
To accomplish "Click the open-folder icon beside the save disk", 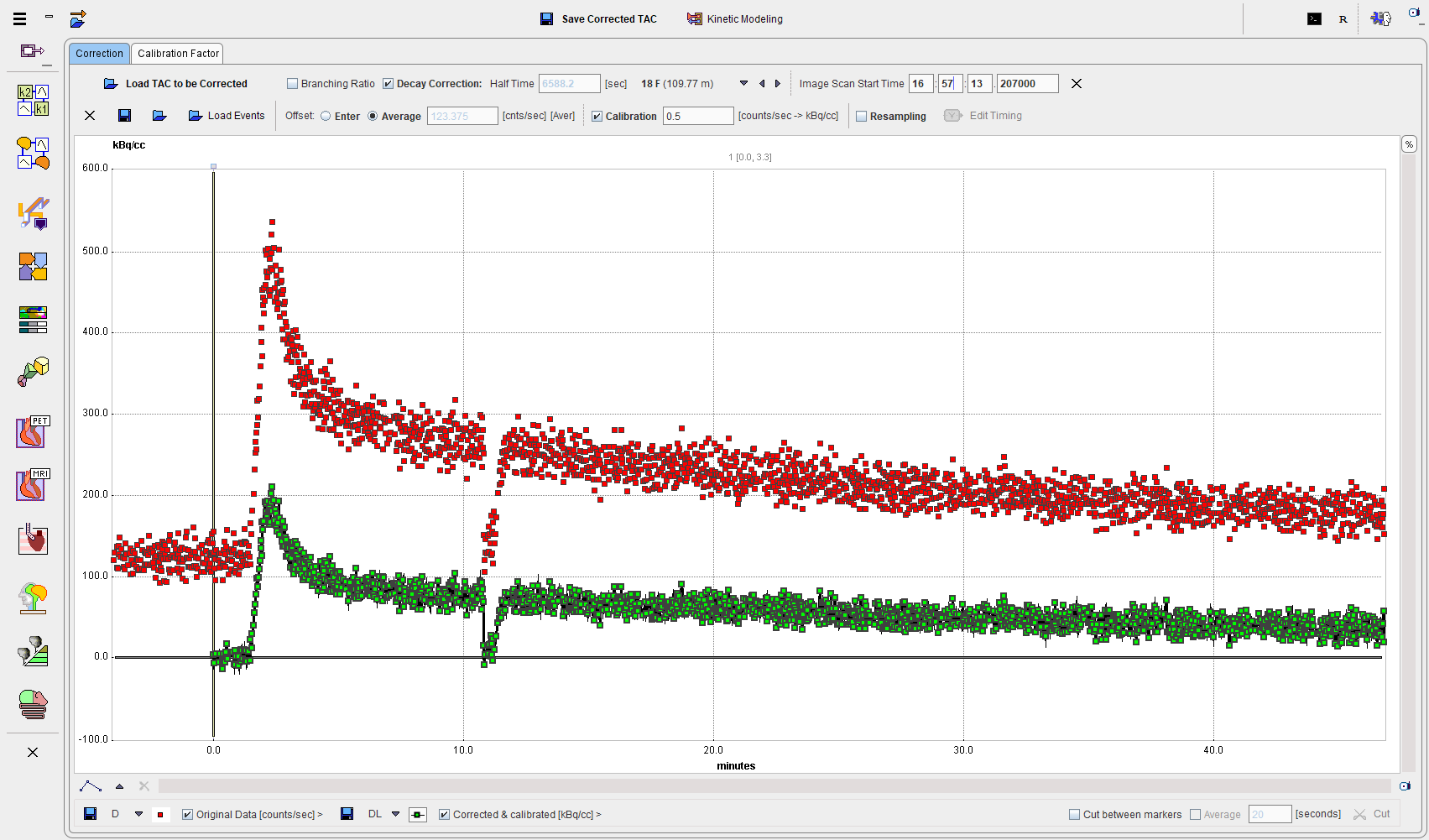I will tap(159, 116).
